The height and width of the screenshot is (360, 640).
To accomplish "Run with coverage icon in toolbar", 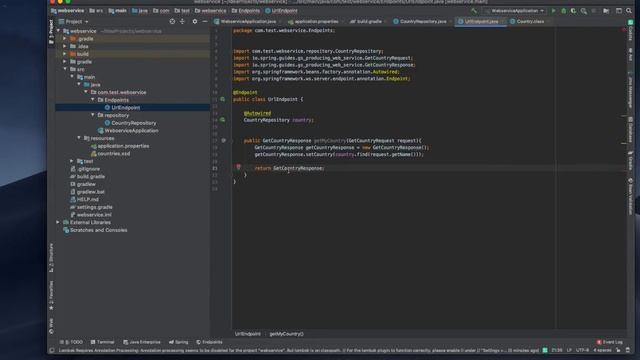I will (x=573, y=11).
